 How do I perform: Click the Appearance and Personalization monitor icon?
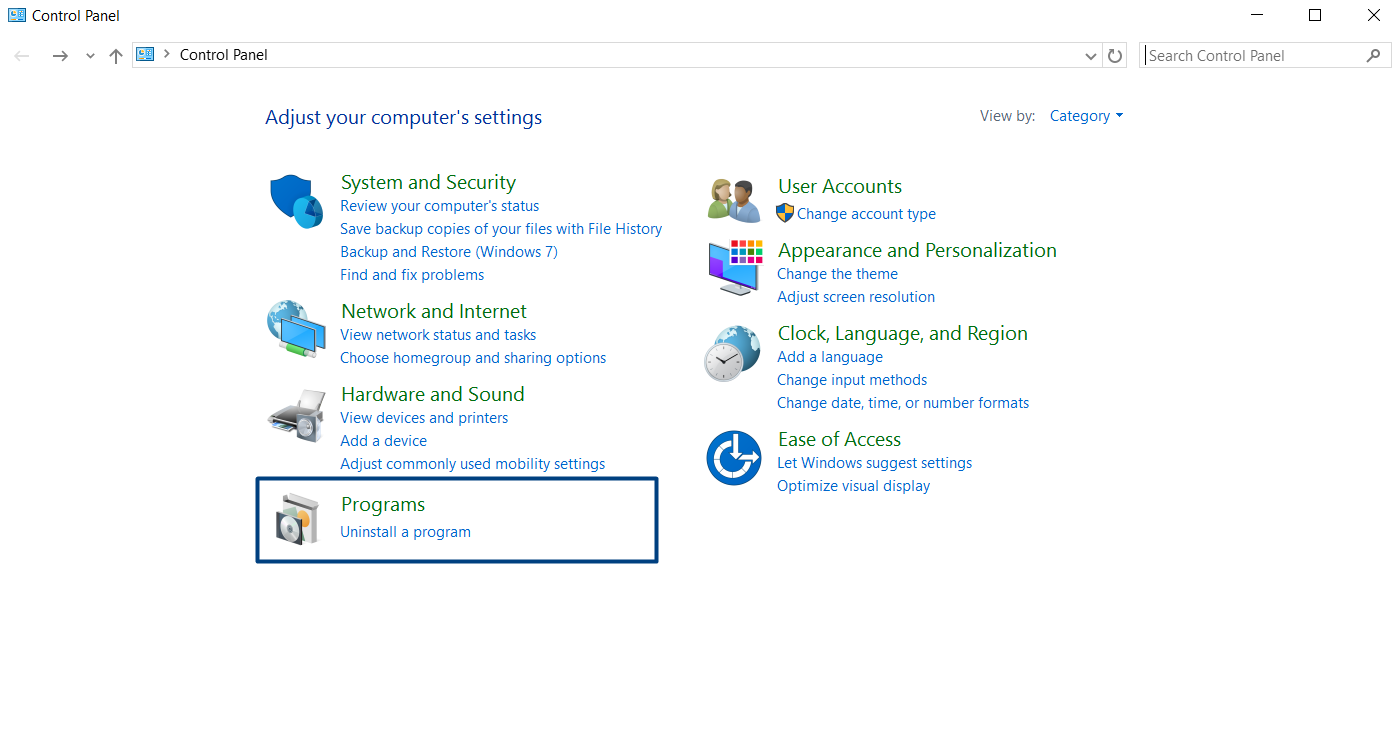coord(734,267)
